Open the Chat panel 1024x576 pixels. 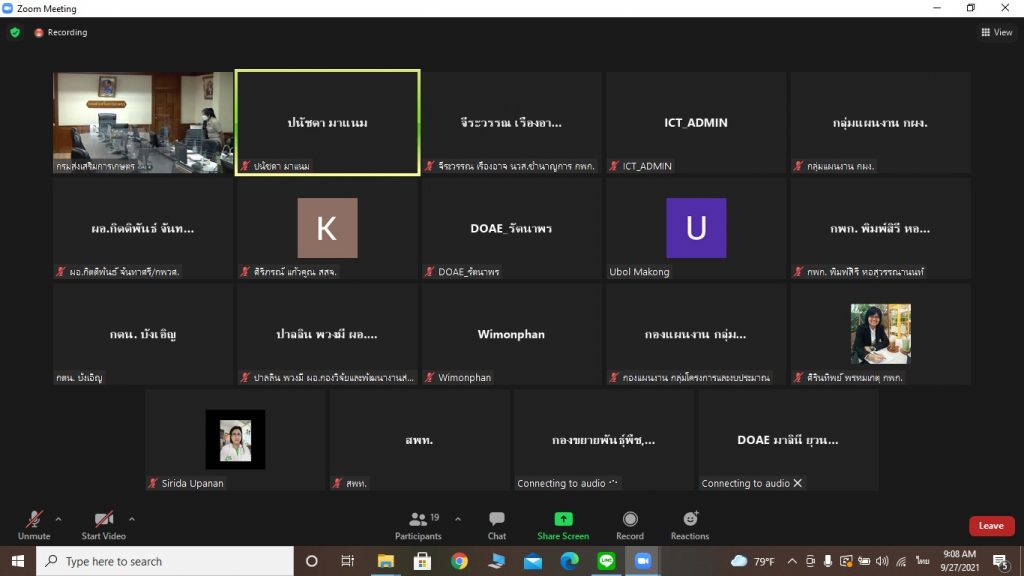coord(496,525)
